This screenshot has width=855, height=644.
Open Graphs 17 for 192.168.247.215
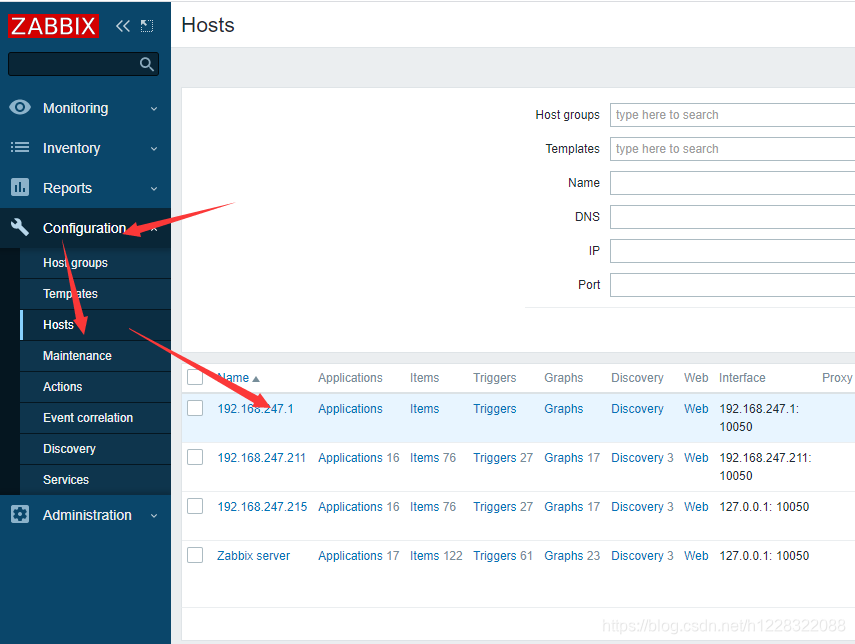pos(571,507)
